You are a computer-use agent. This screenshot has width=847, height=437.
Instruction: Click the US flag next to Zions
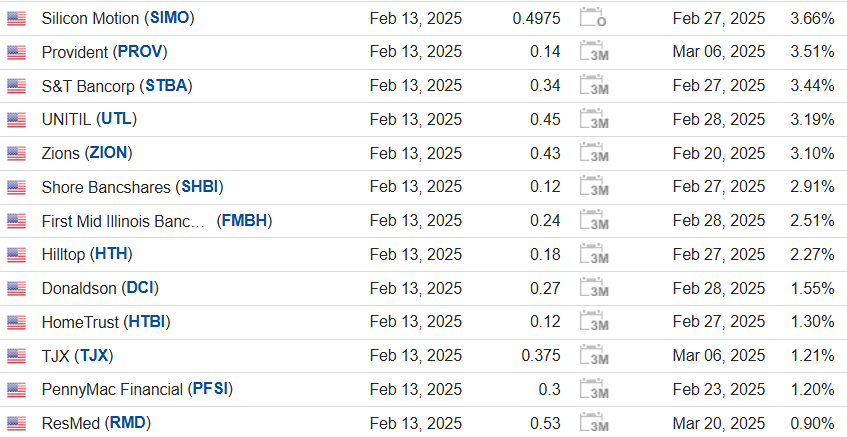click(x=16, y=153)
